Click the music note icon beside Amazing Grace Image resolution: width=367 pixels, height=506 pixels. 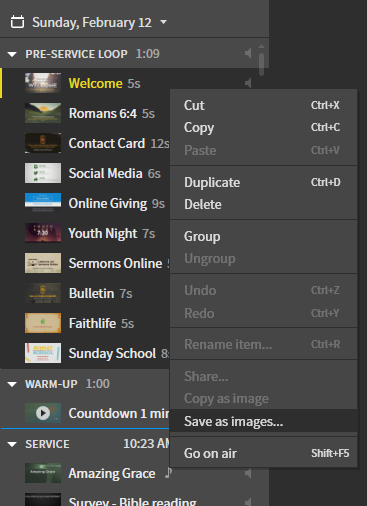pyautogui.click(x=169, y=473)
